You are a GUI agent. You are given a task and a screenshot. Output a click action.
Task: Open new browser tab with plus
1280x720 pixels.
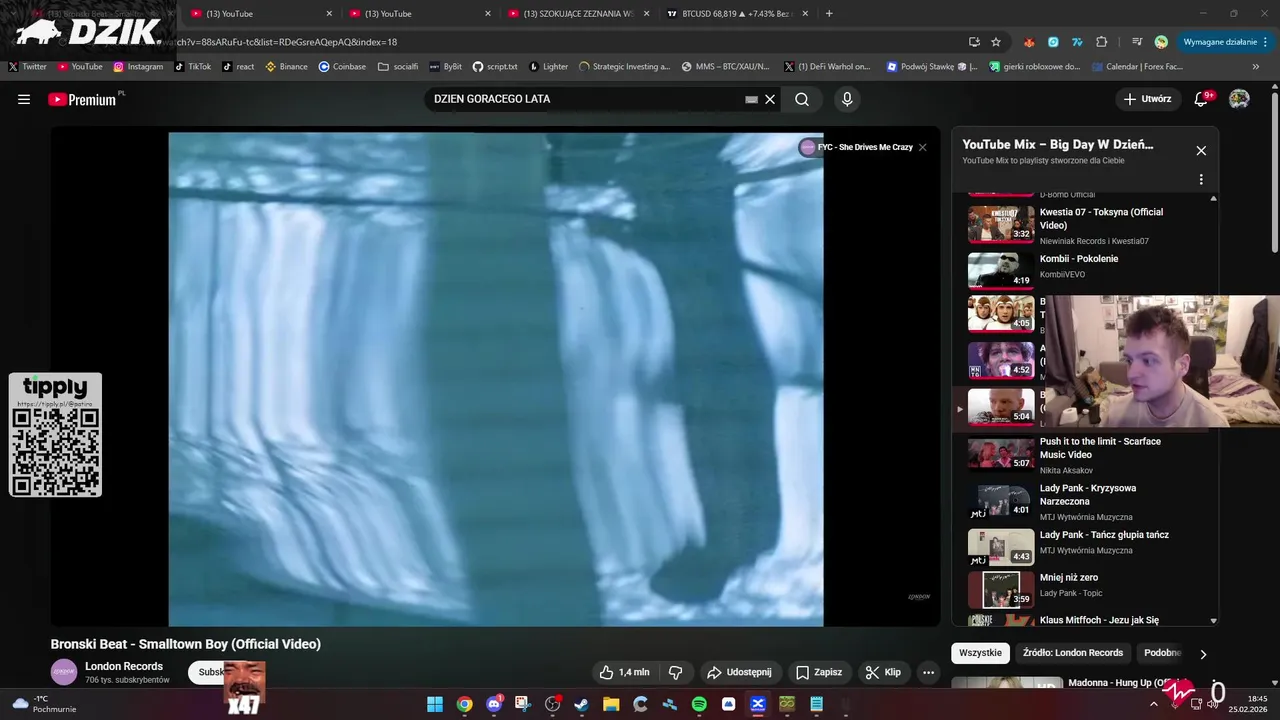point(829,13)
